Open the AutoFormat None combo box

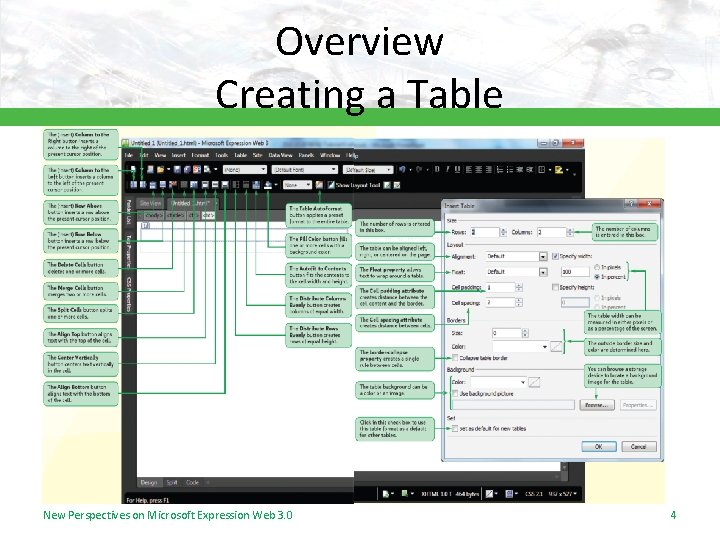[298, 185]
